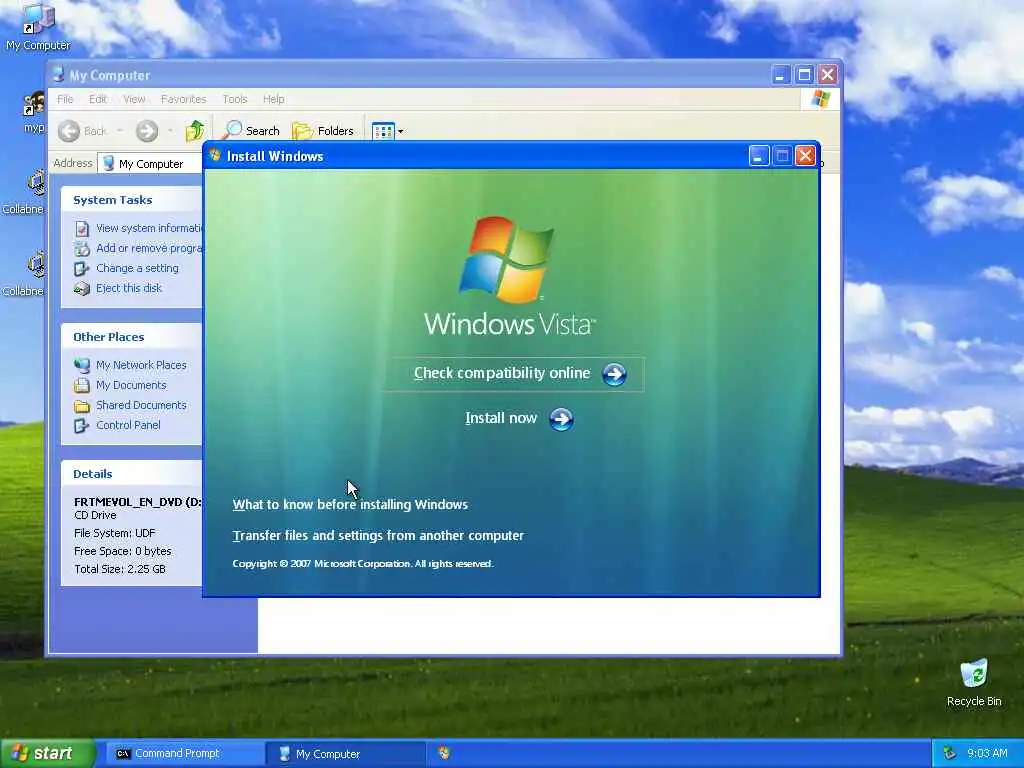Collapse the Details panel header
Viewport: 1024px width, 768px height.
click(x=131, y=474)
